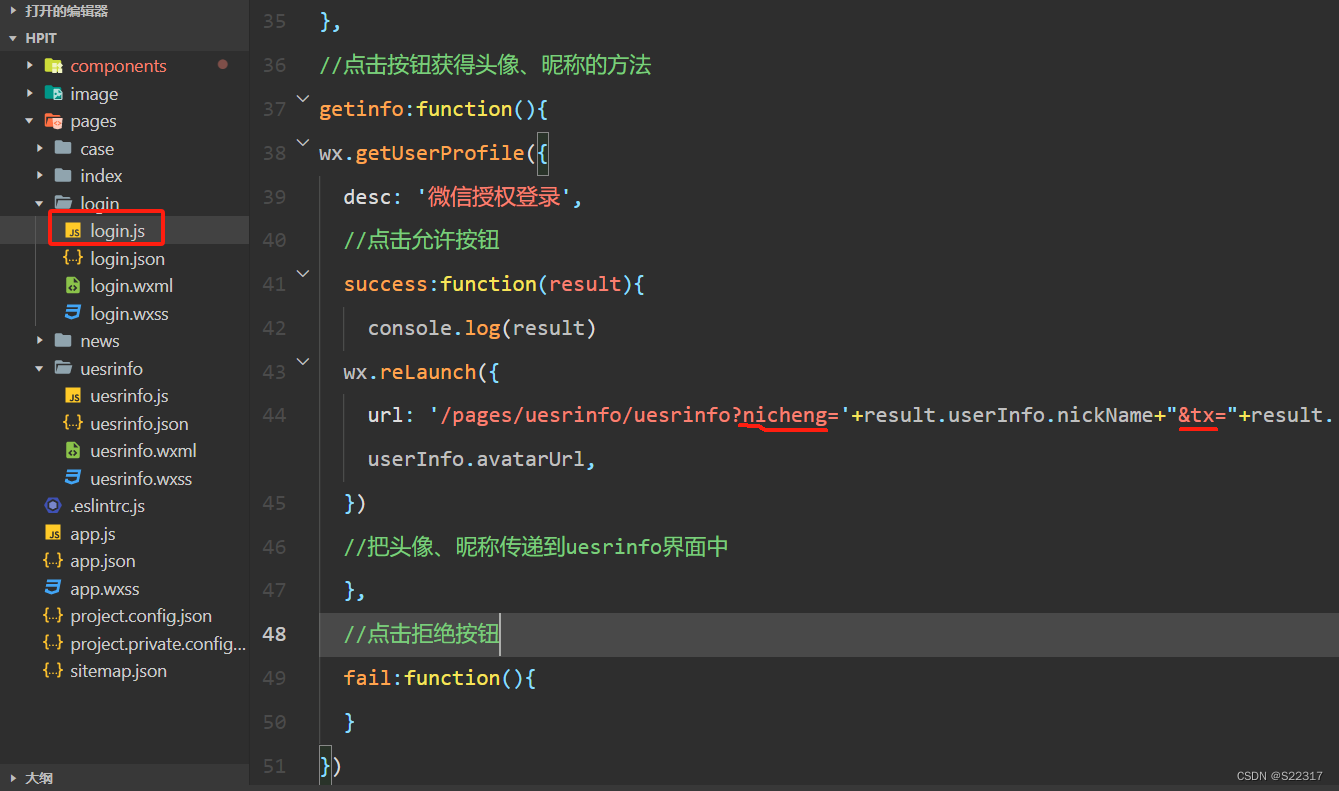Click the green icon of login.wxml
The height and width of the screenshot is (791, 1339).
pos(73,286)
